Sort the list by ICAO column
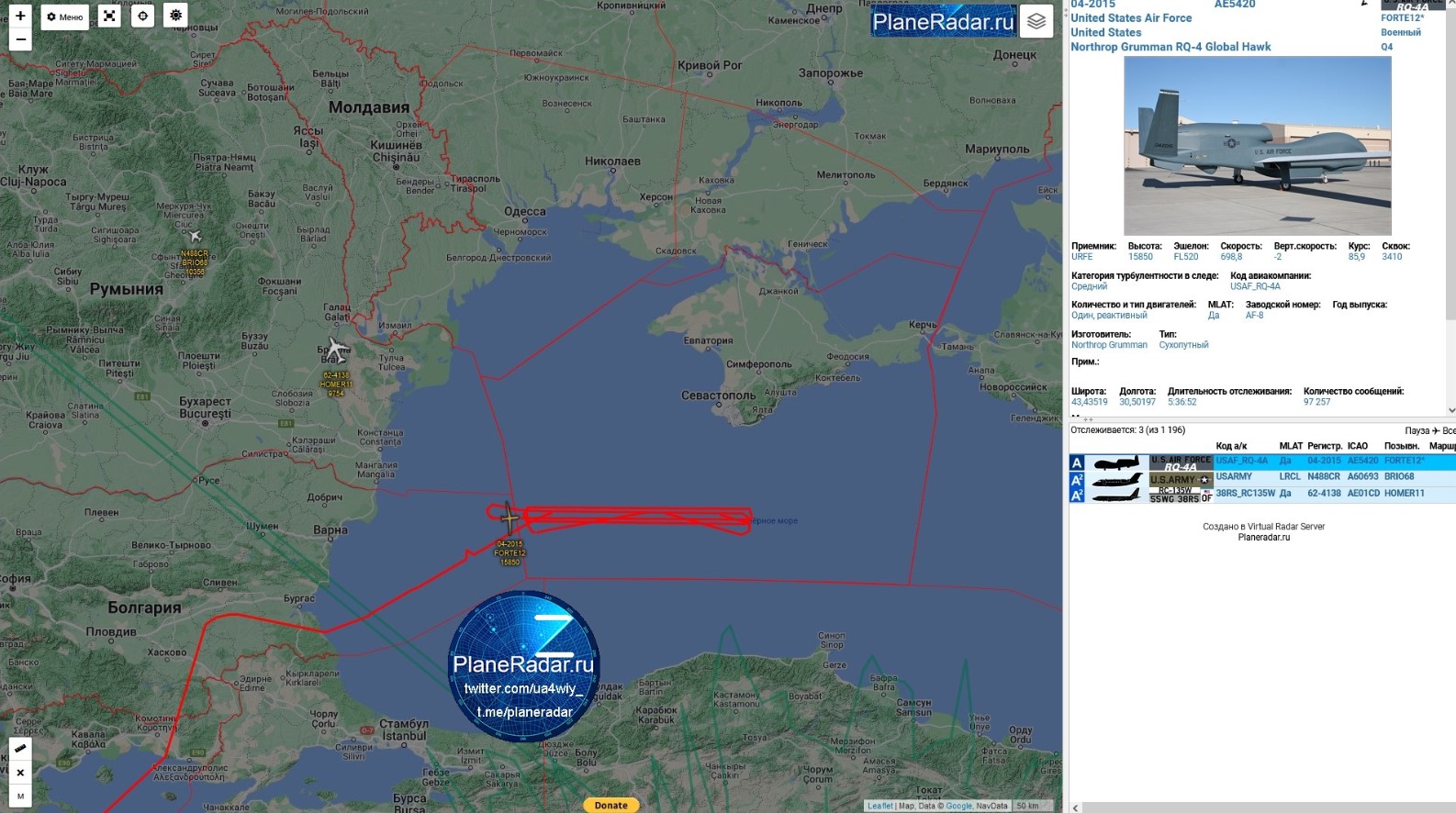The width and height of the screenshot is (1456, 813). click(x=1357, y=446)
